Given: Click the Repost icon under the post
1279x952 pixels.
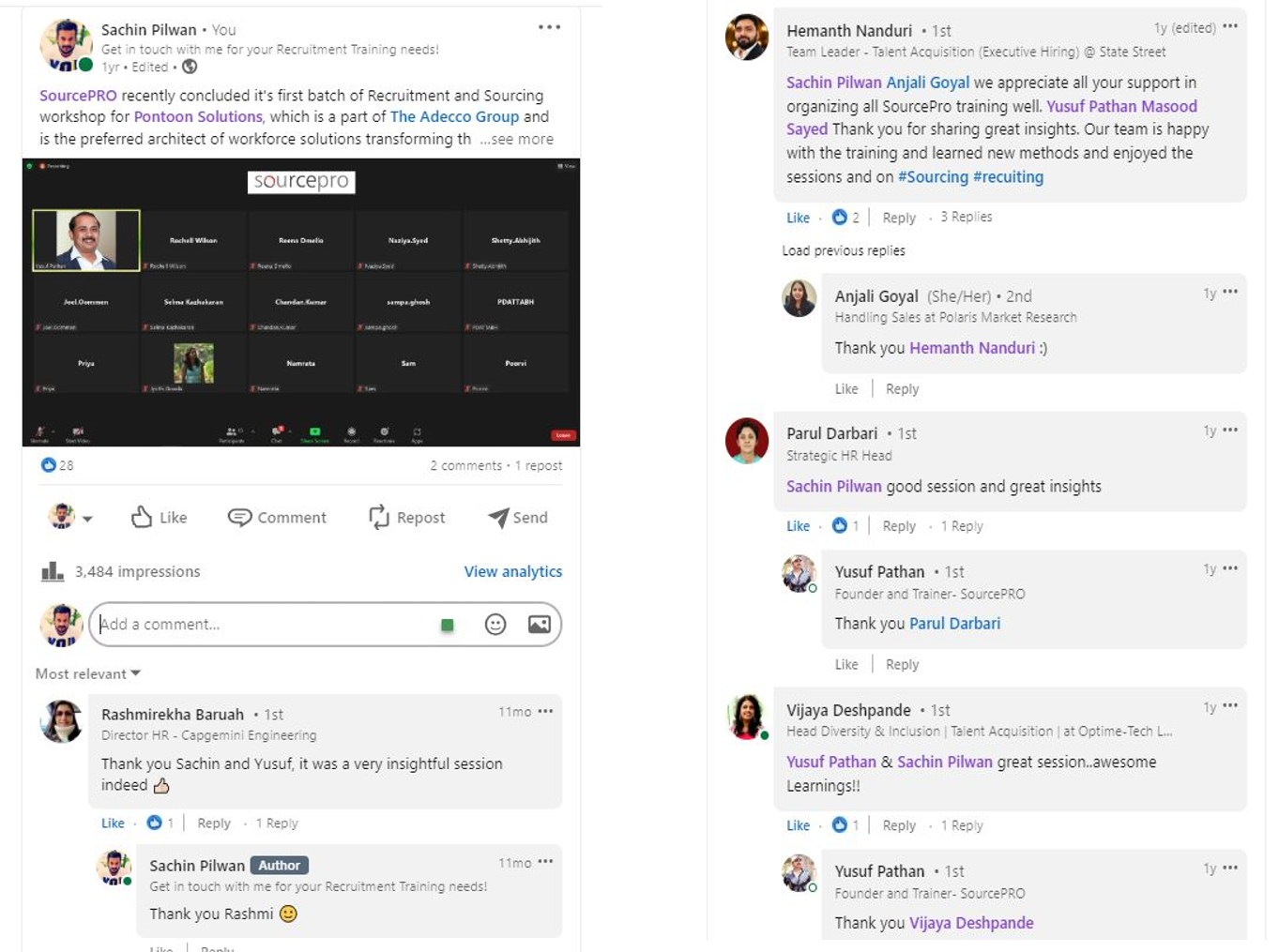Looking at the screenshot, I should click(379, 517).
